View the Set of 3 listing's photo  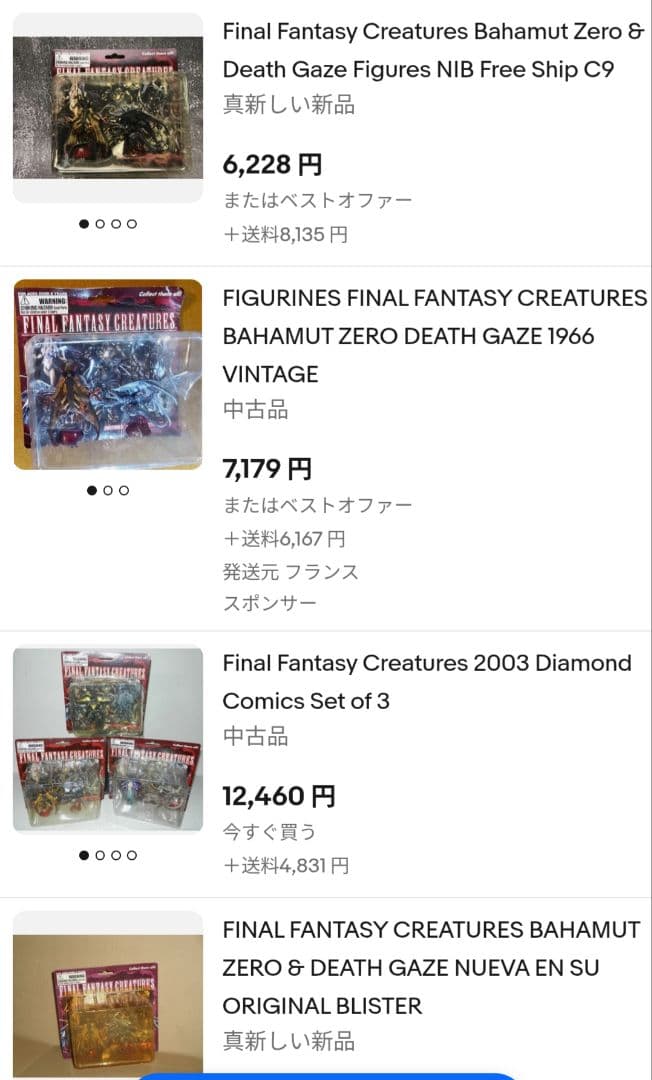[107, 740]
